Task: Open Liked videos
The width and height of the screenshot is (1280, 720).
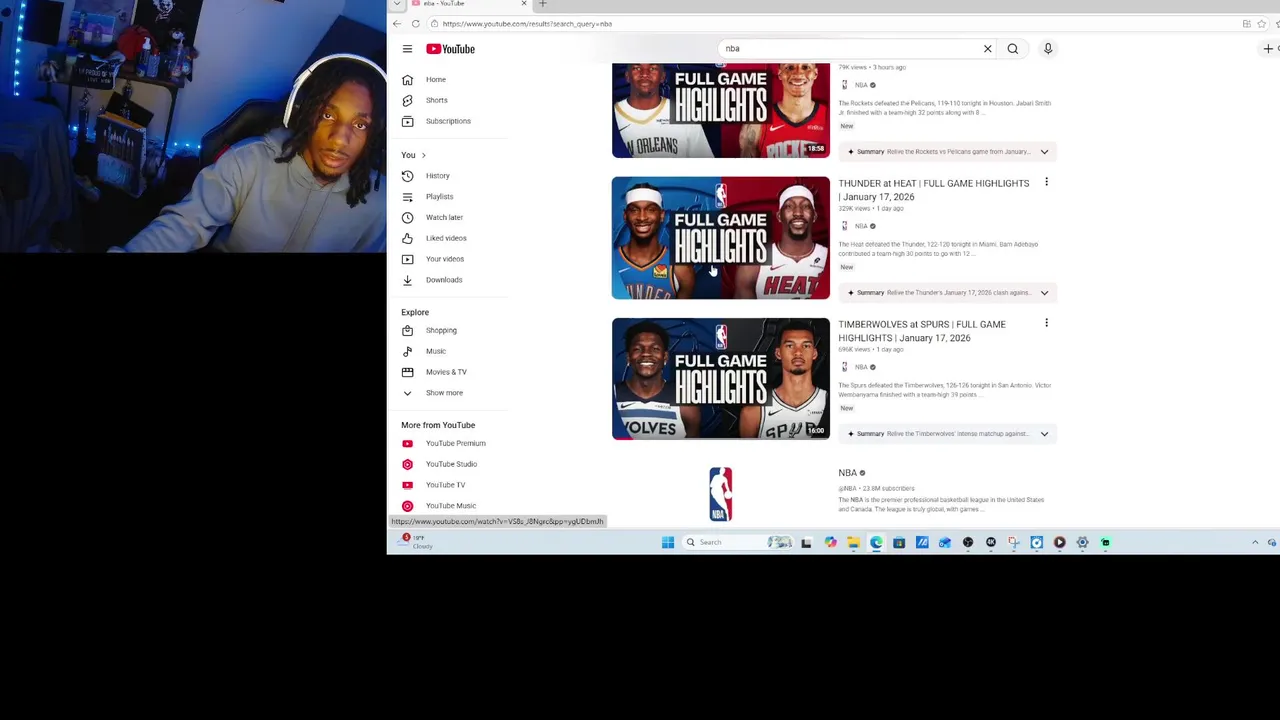Action: point(450,238)
